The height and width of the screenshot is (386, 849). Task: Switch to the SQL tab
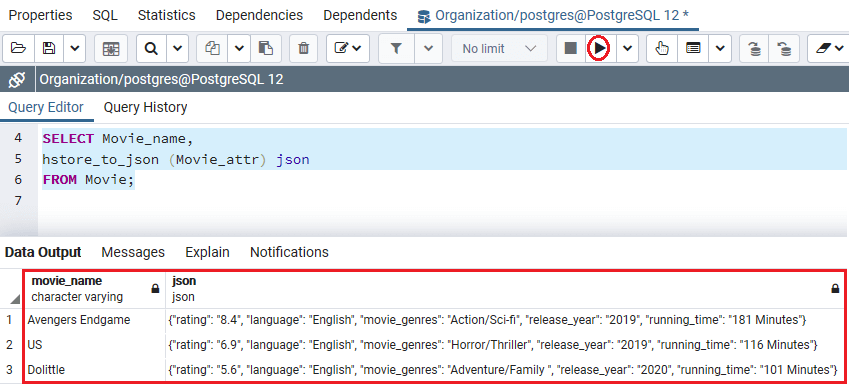coord(105,15)
